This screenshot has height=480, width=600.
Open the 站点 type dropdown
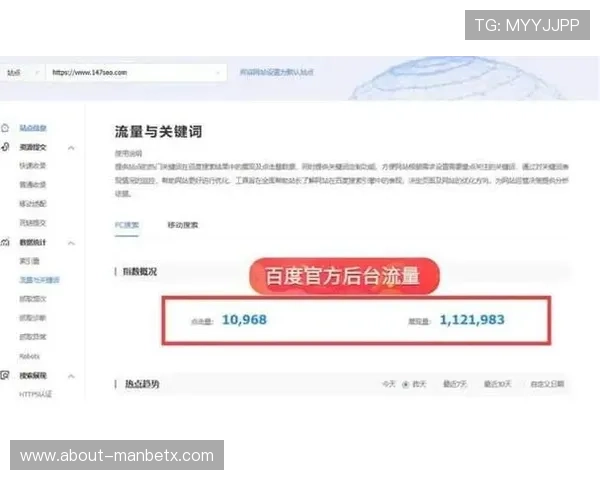point(22,72)
